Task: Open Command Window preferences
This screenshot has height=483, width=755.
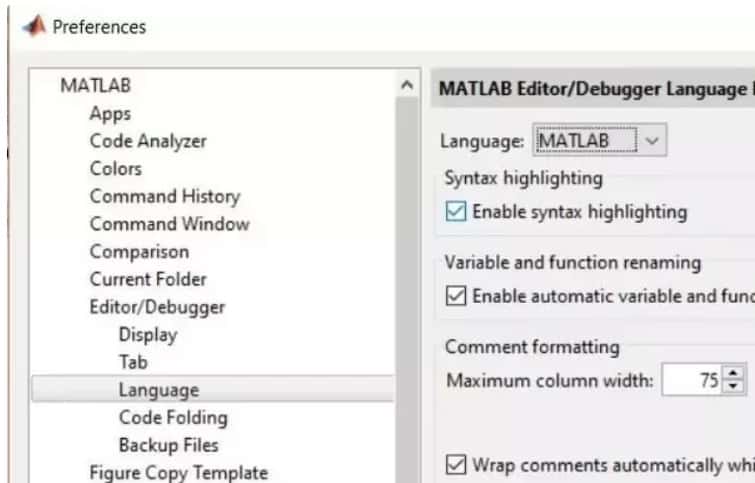Action: (169, 224)
